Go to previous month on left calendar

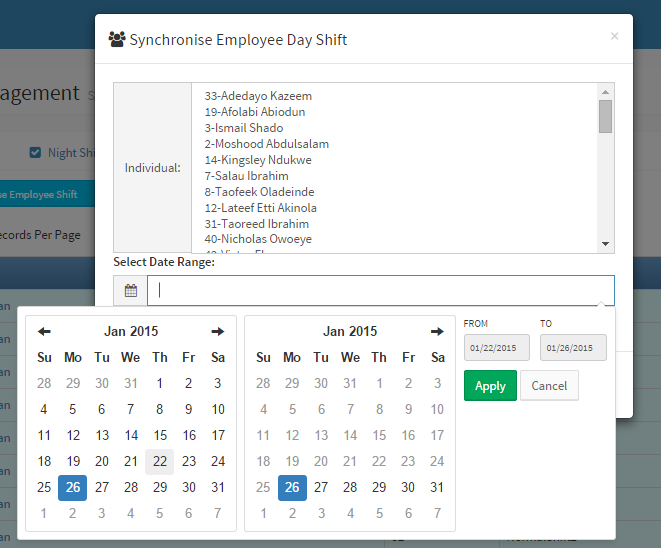(x=44, y=332)
